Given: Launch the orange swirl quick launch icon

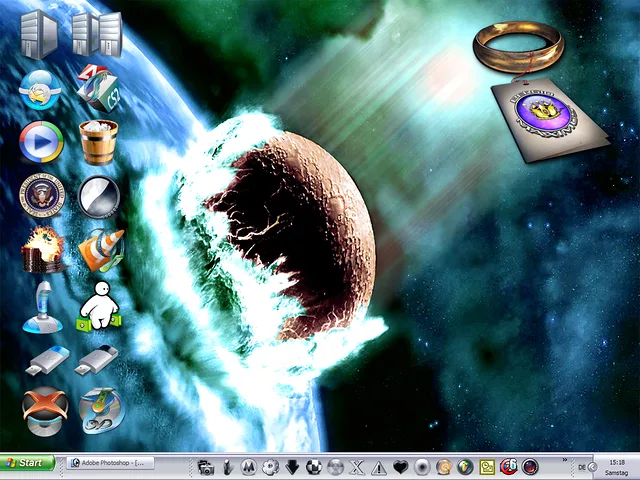Looking at the screenshot, I should pyautogui.click(x=444, y=467).
